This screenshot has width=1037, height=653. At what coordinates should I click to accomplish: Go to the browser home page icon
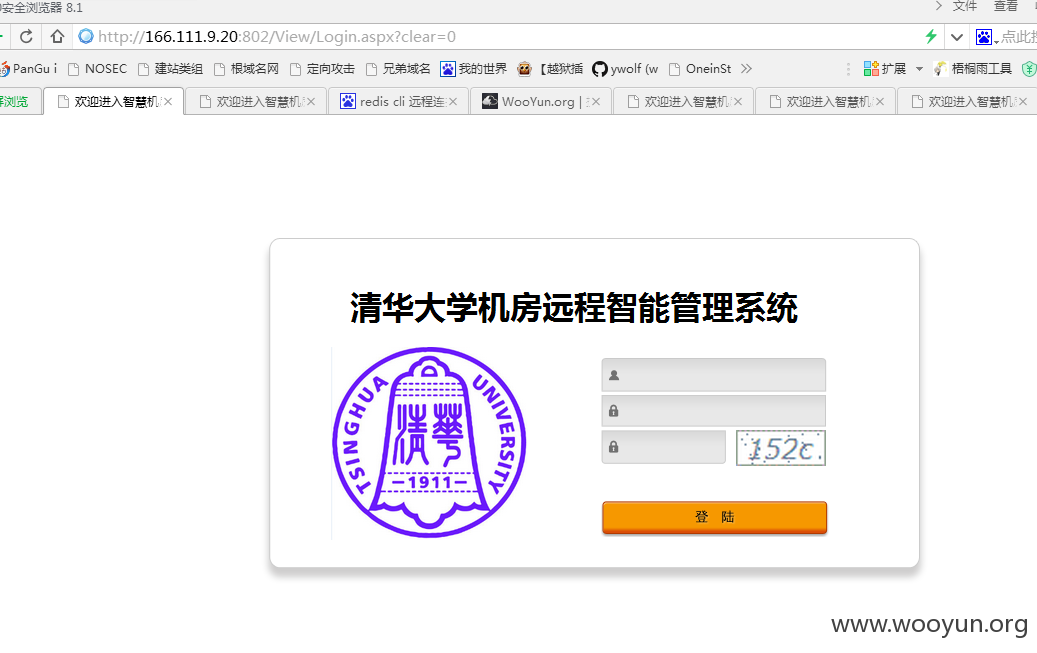point(58,36)
